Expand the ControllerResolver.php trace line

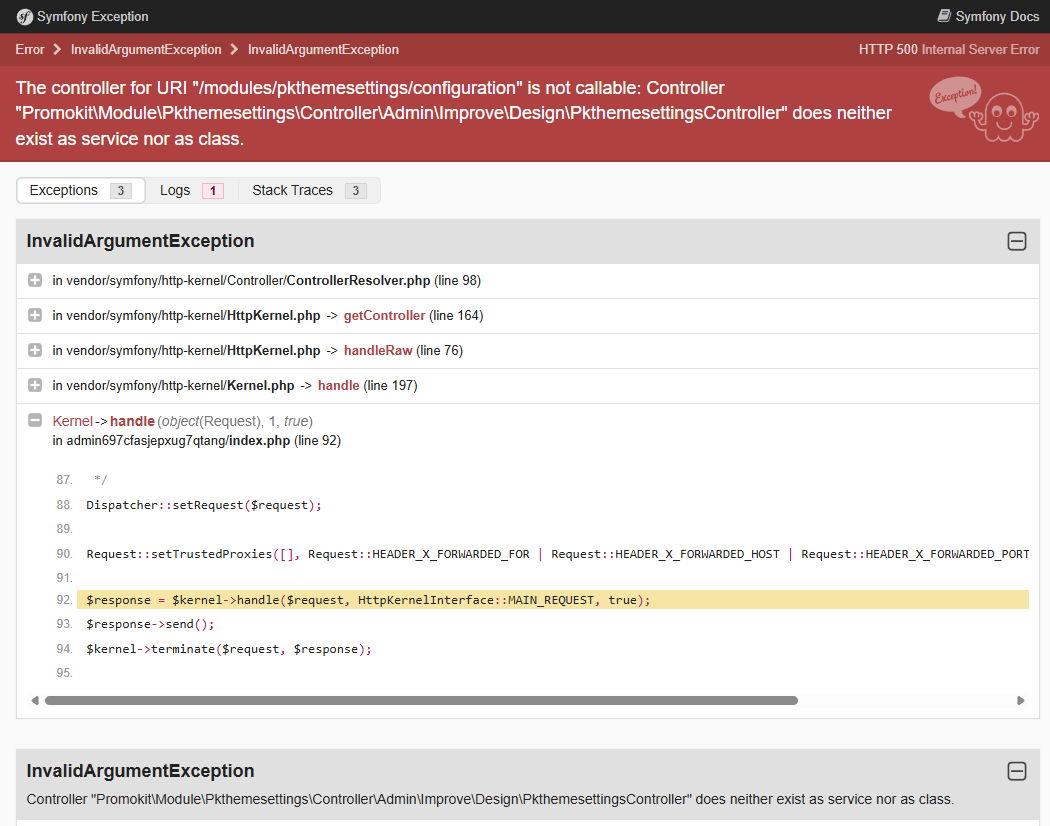tap(35, 280)
